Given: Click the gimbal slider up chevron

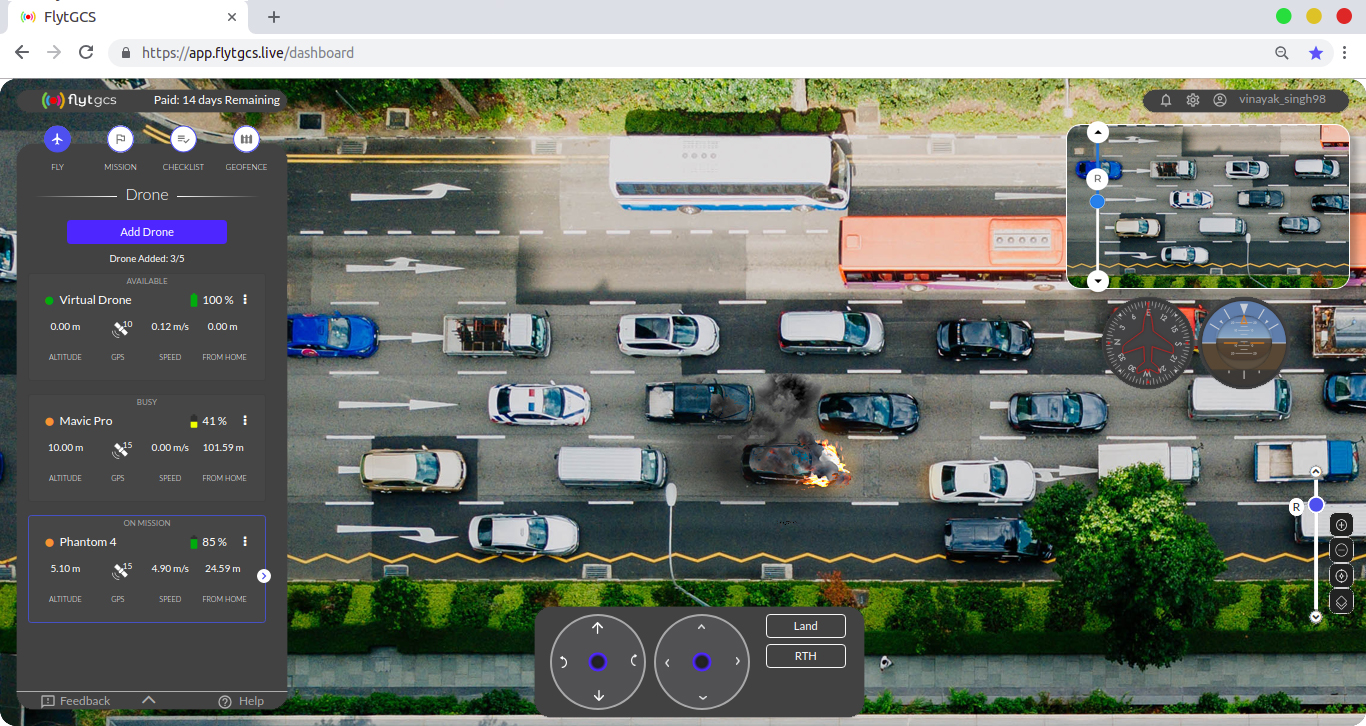Looking at the screenshot, I should [x=1316, y=471].
